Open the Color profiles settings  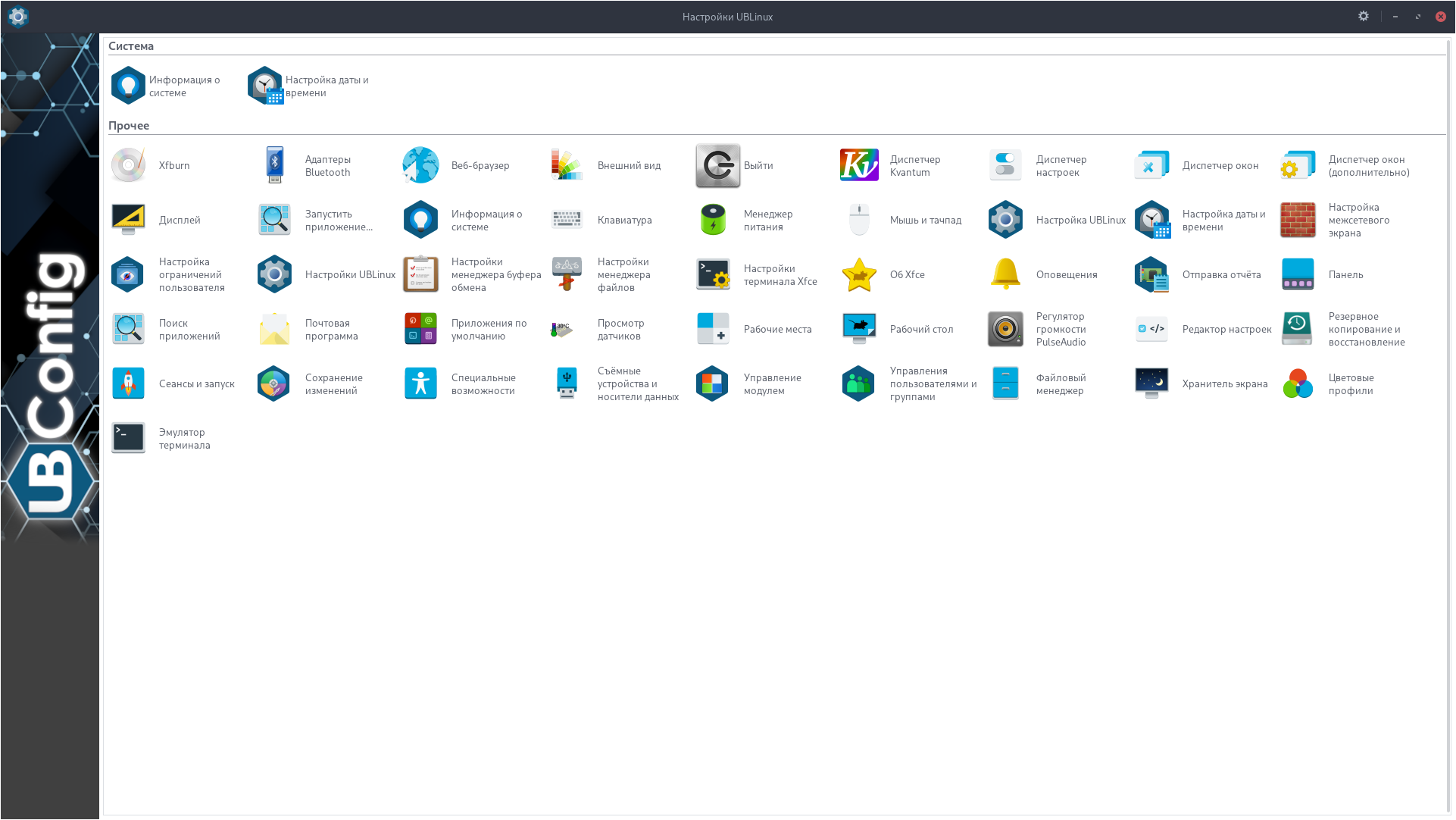tap(1298, 383)
